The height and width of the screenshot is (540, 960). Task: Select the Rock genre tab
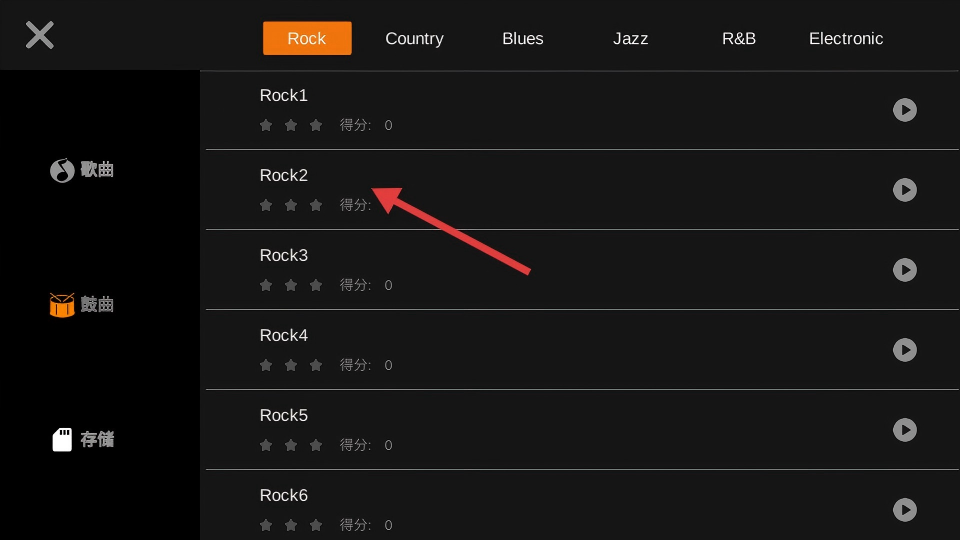point(307,39)
